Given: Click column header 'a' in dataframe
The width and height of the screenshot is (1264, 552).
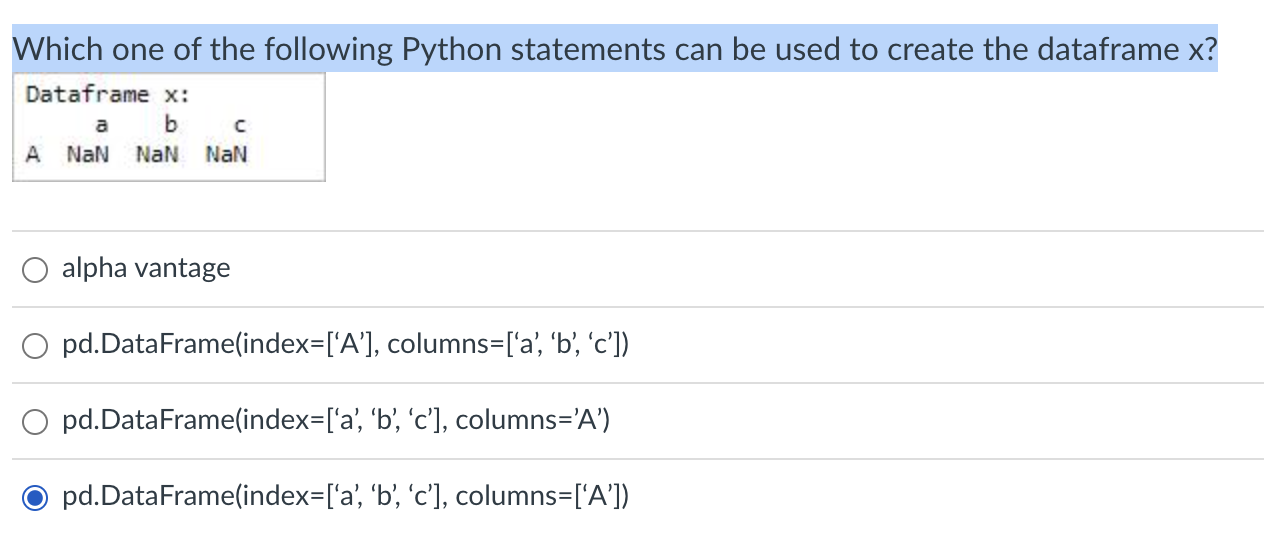Looking at the screenshot, I should 101,125.
